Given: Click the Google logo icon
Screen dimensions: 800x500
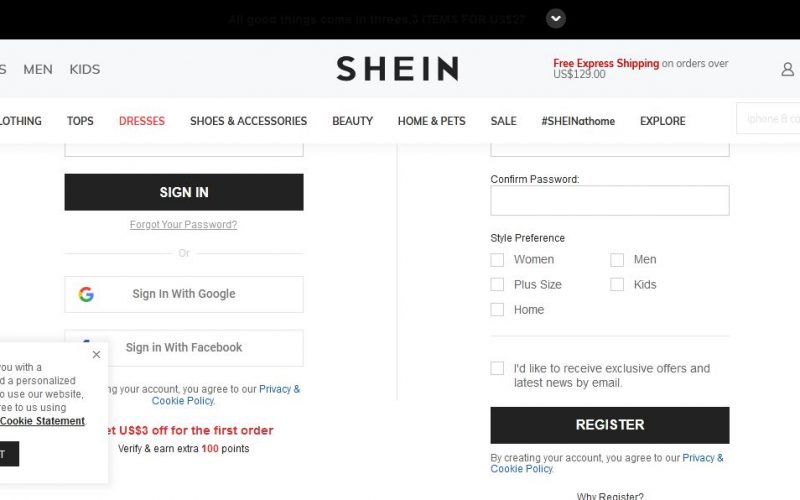Looking at the screenshot, I should (86, 294).
